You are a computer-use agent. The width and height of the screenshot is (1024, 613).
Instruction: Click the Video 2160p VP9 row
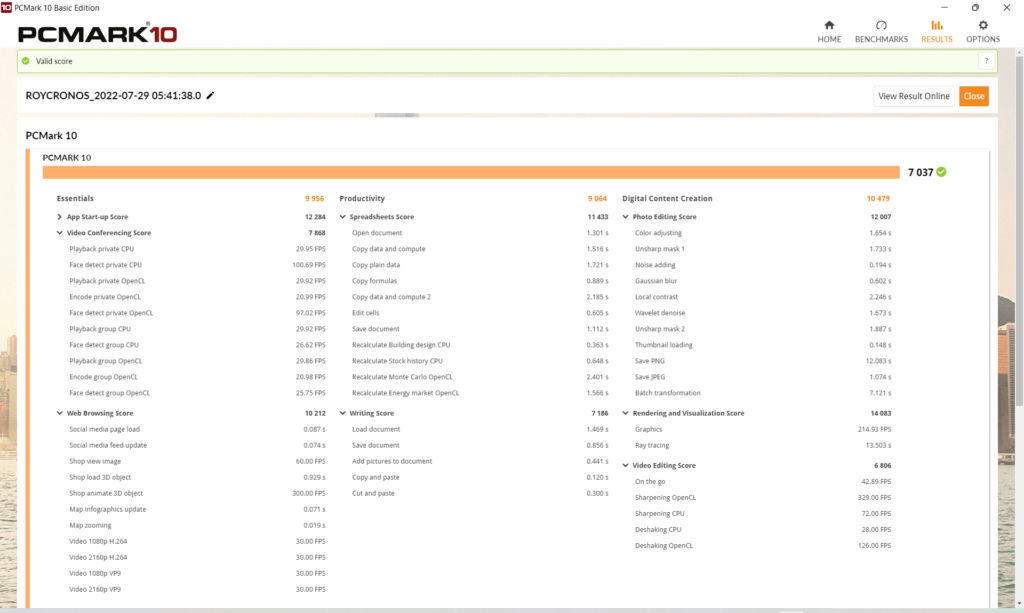coord(197,589)
